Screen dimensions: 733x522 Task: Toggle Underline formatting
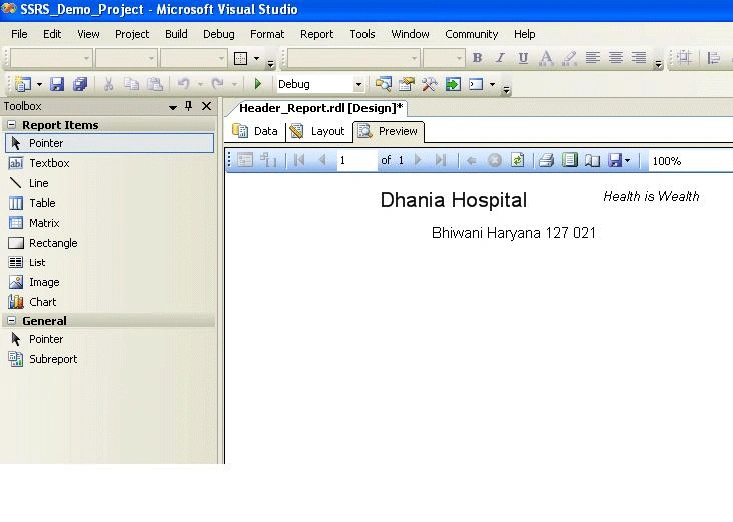pos(523,58)
